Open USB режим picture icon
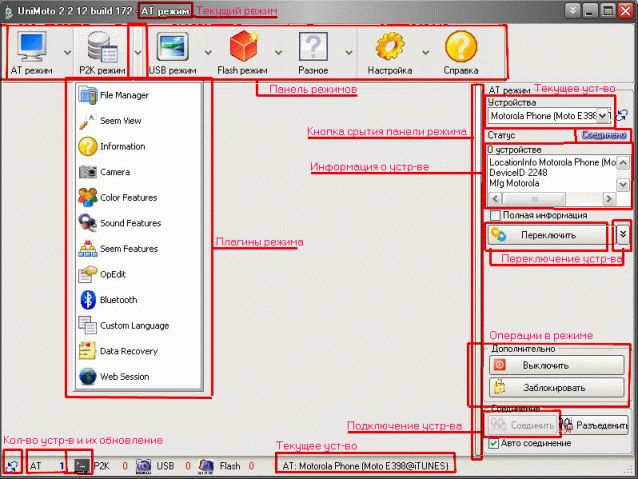The width and height of the screenshot is (638, 479). click(173, 47)
